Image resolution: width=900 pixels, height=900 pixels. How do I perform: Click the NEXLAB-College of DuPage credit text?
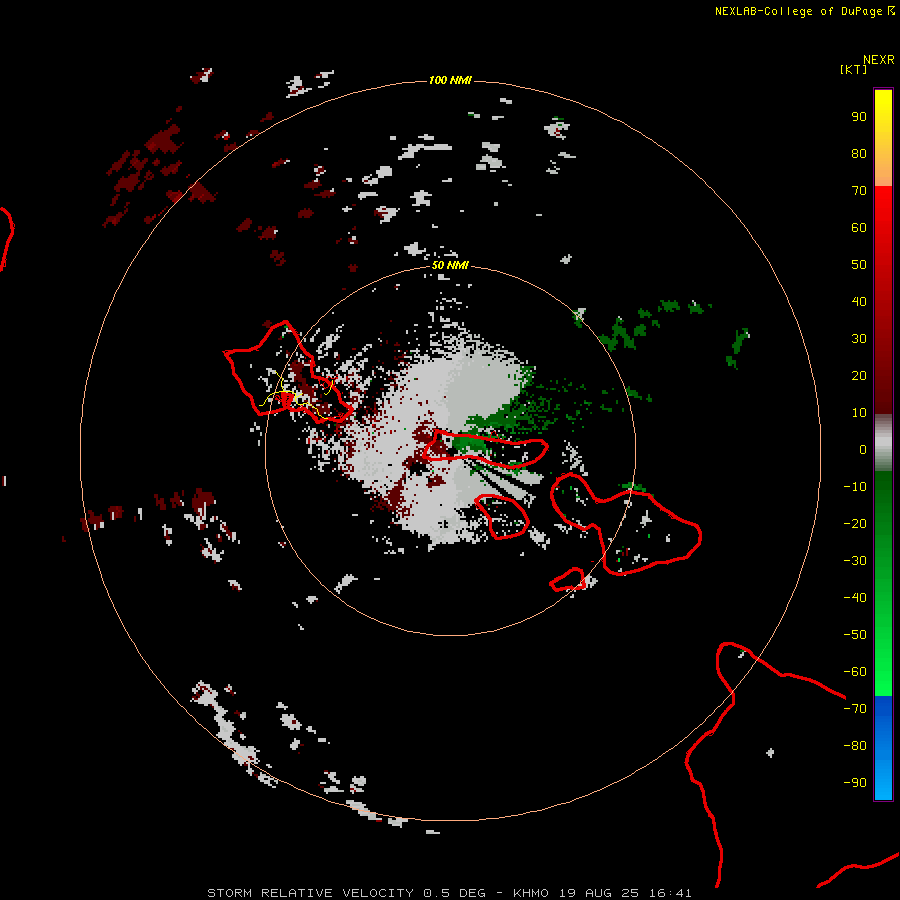798,11
